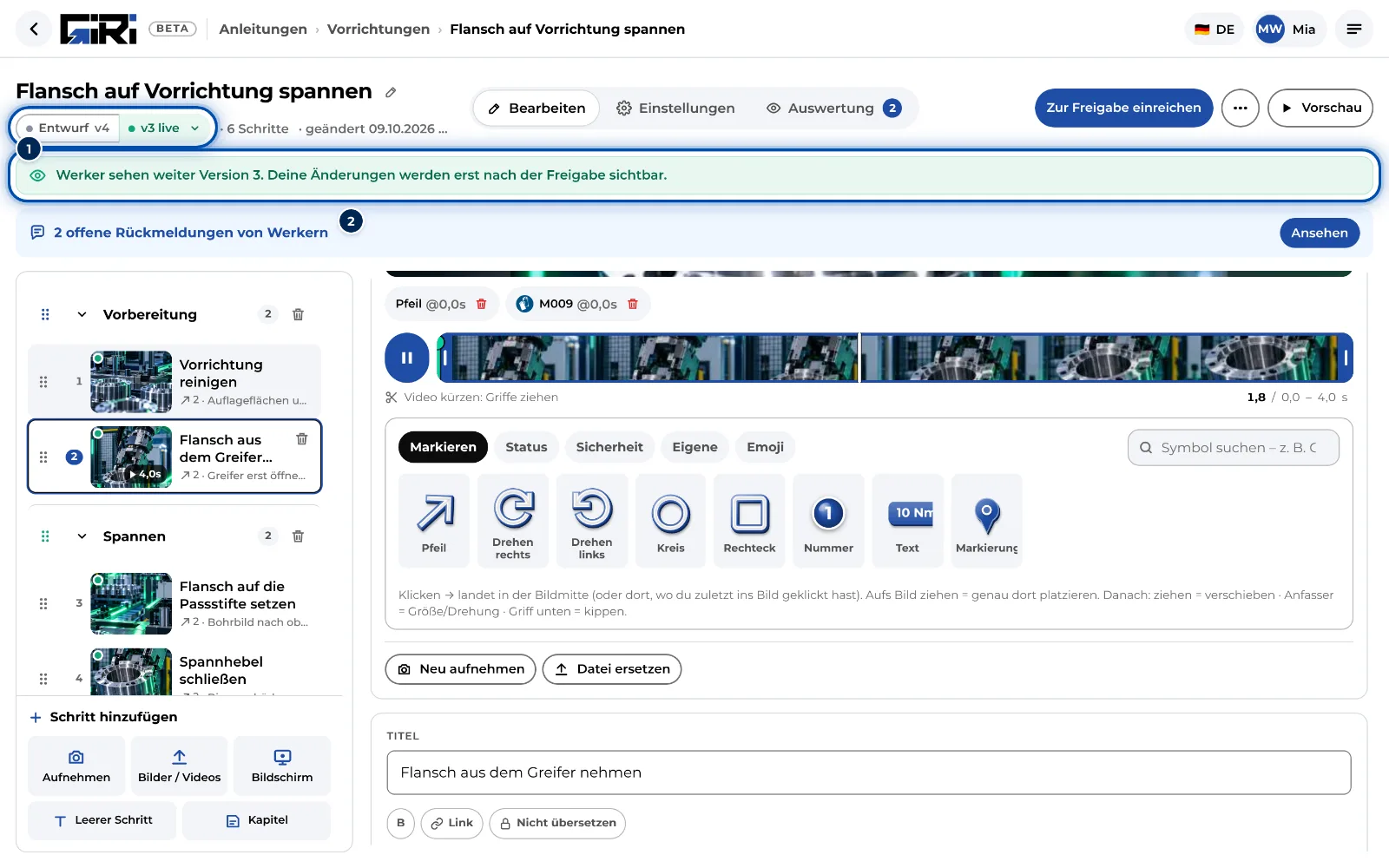Delete step Flansch aus dem Greifer
Screen dimensions: 1389x868
tap(302, 439)
